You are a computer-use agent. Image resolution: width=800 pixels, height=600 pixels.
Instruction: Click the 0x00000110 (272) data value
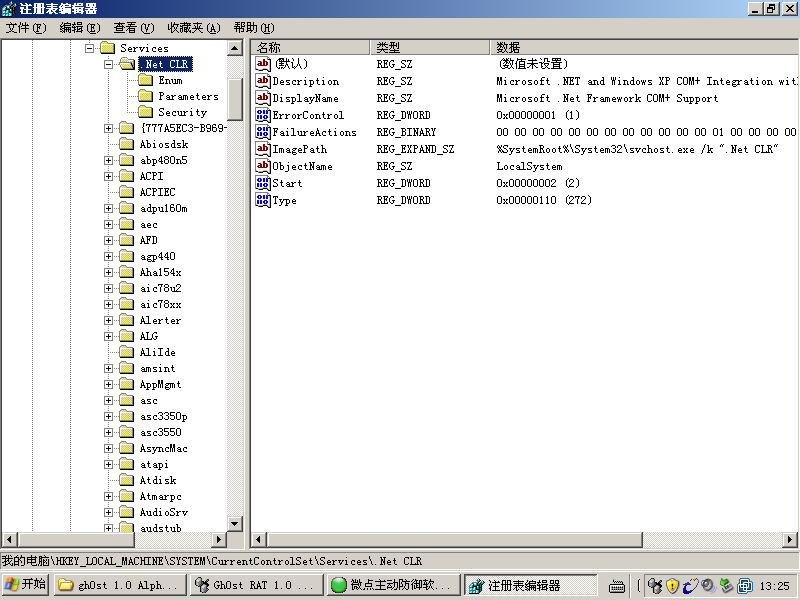point(544,200)
